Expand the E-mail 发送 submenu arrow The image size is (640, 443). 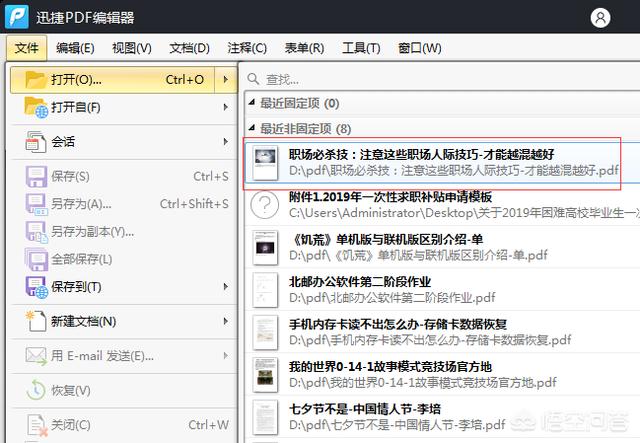(x=226, y=356)
